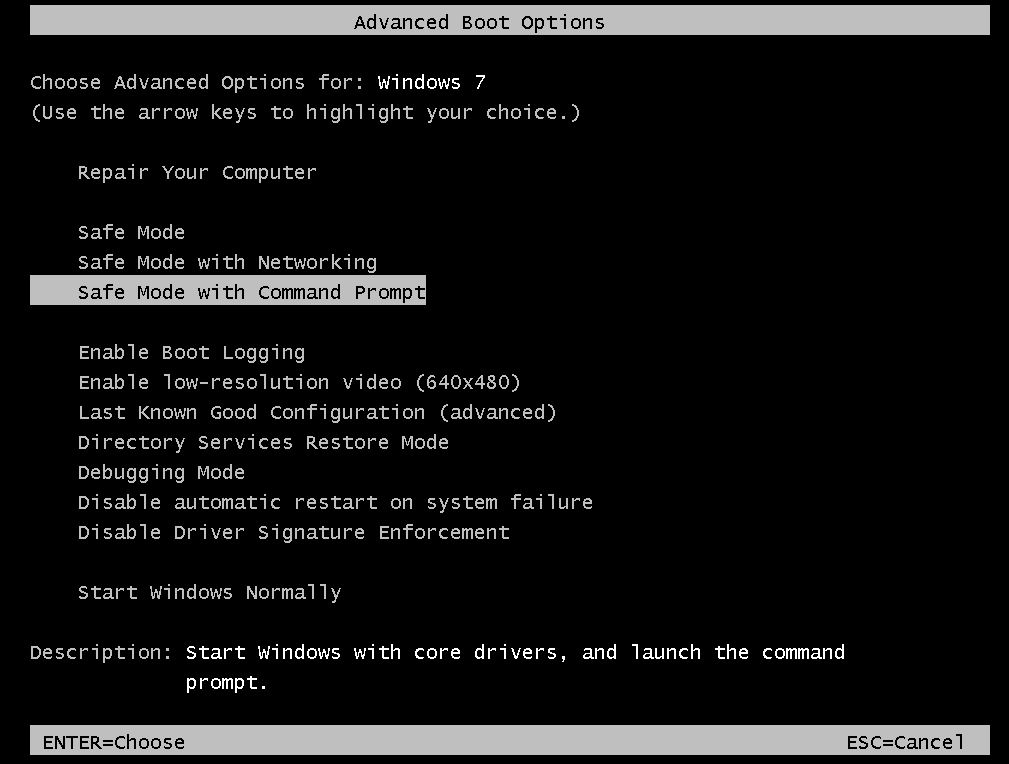The height and width of the screenshot is (764, 1009).
Task: Select Safe Mode with Networking
Action: click(227, 262)
